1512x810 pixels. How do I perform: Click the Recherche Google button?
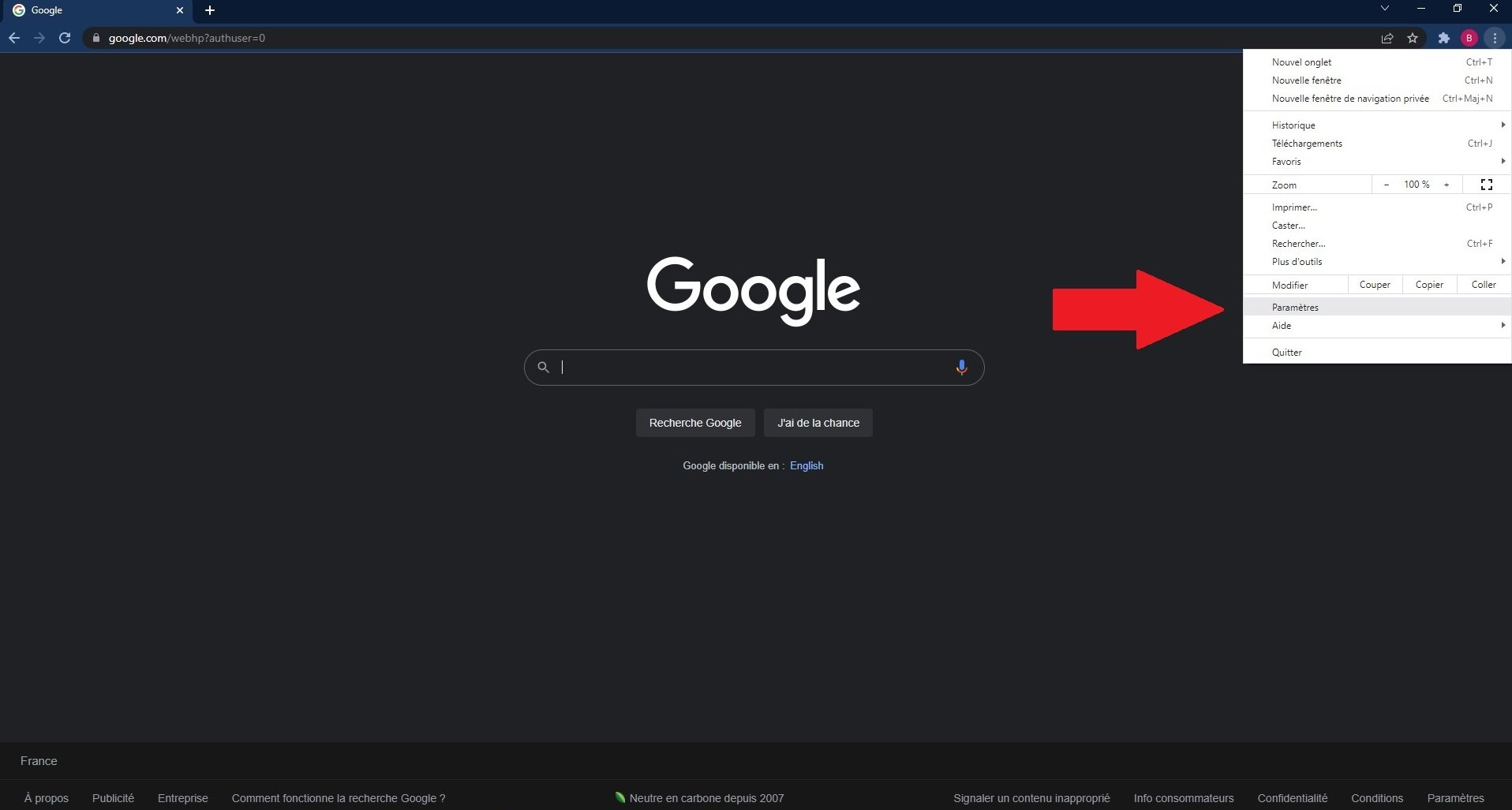tap(695, 422)
